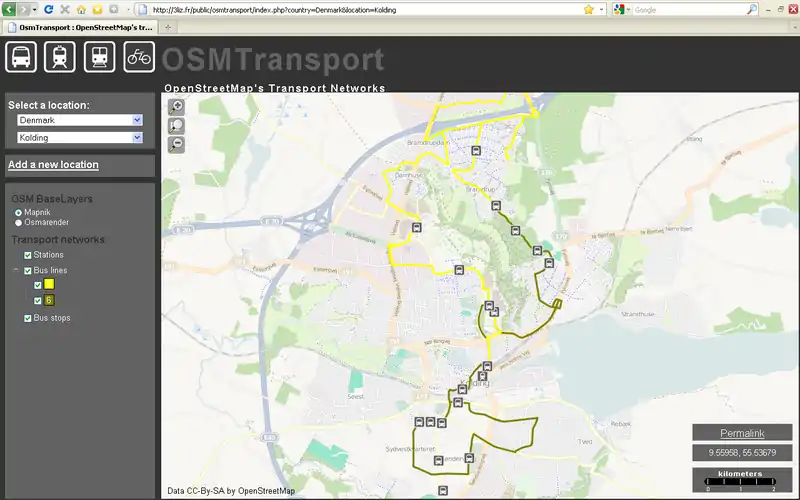
Task: Click the zoom box magnifier on map
Action: click(x=177, y=126)
